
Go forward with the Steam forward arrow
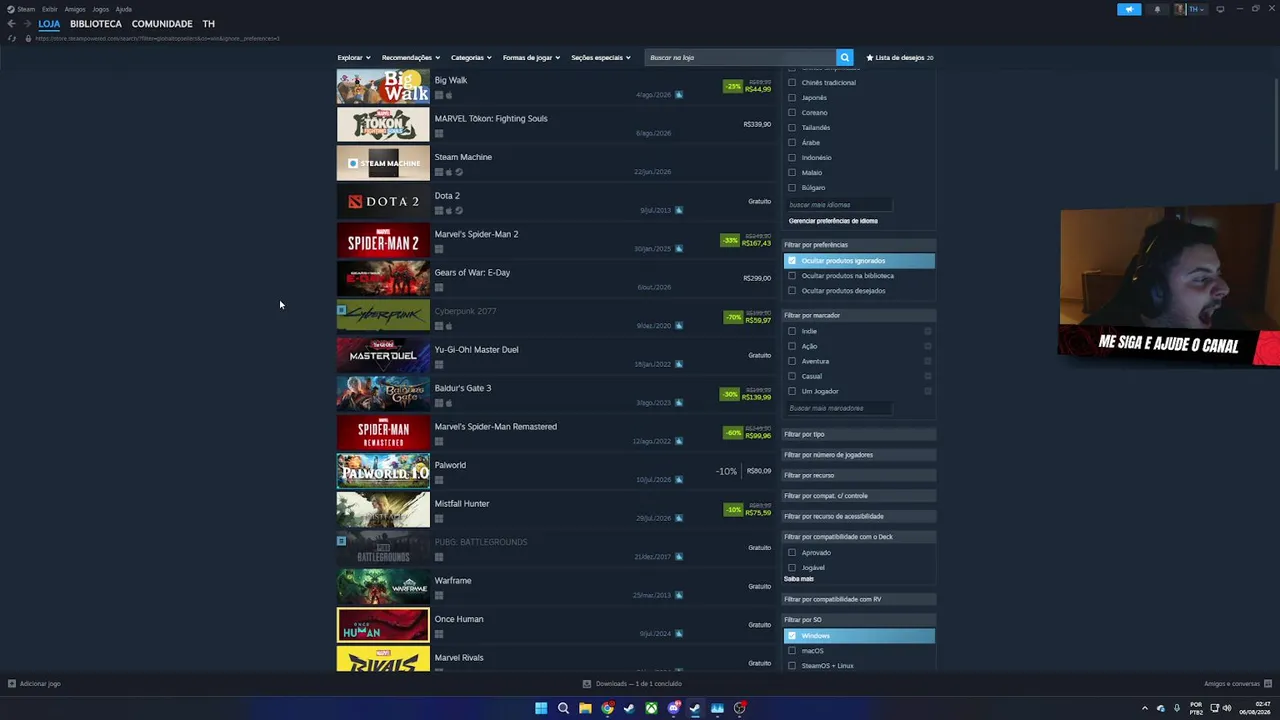point(26,24)
